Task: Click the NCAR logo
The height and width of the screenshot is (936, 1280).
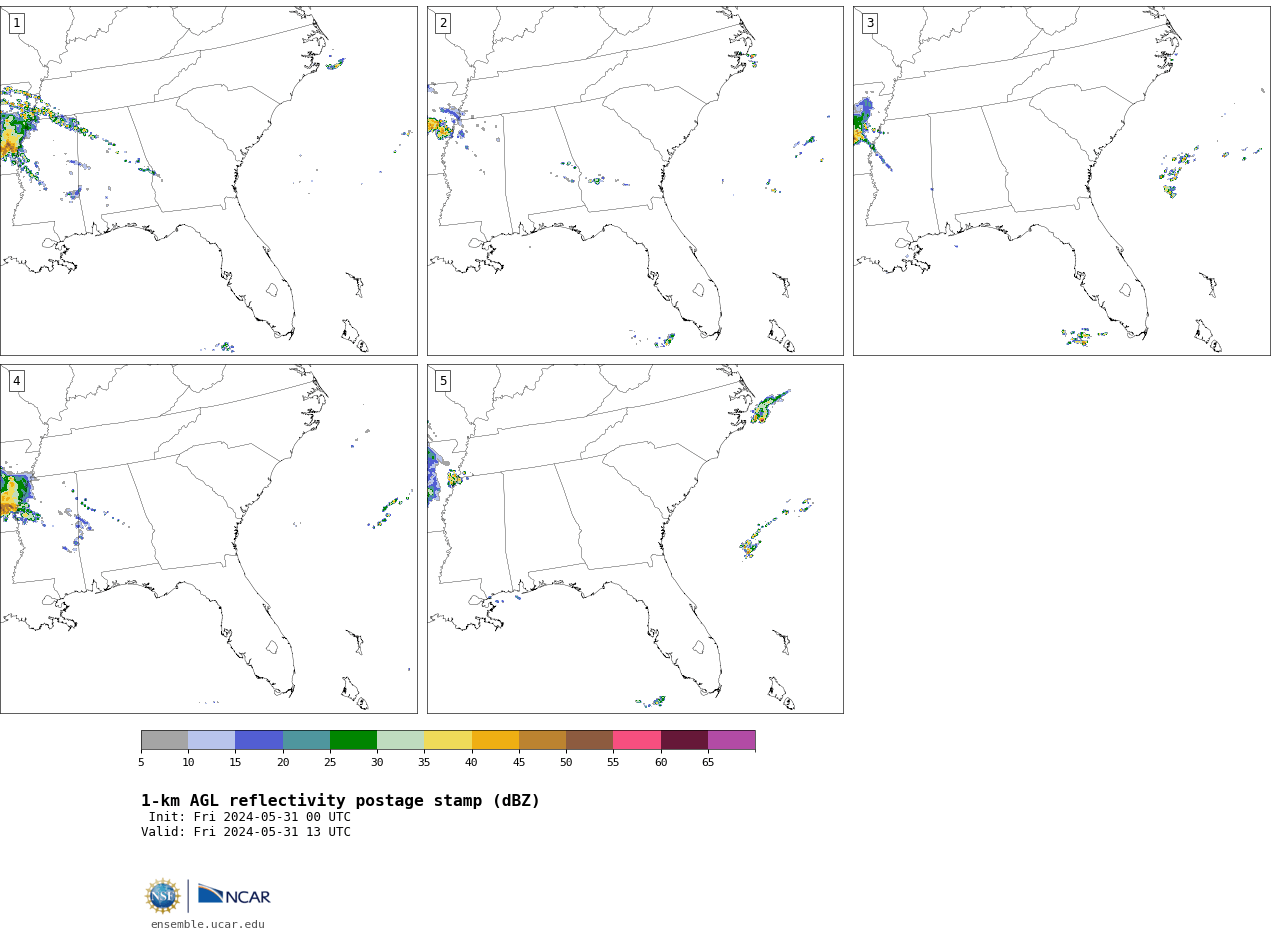Action: pos(234,895)
